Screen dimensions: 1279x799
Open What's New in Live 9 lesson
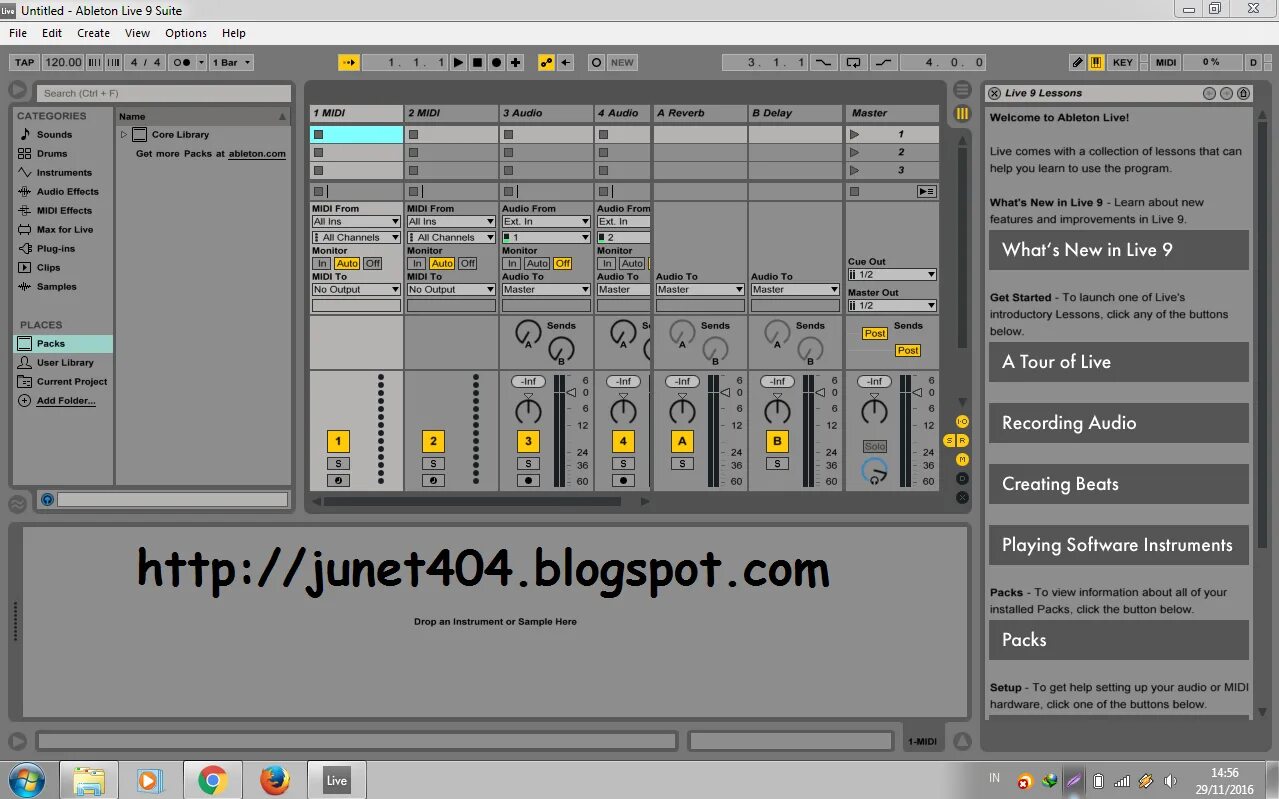[1119, 250]
